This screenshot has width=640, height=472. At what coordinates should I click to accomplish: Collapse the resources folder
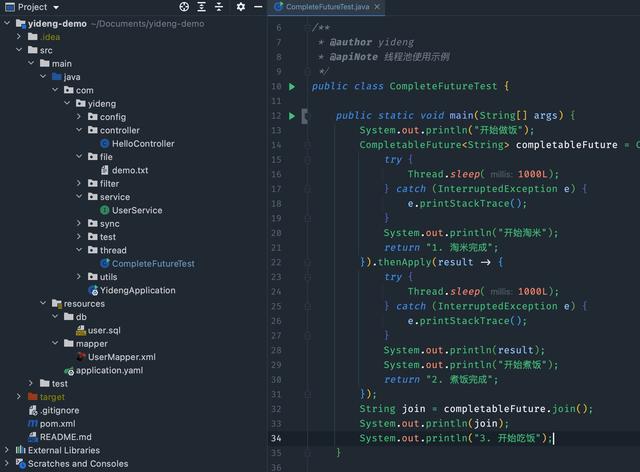click(43, 303)
